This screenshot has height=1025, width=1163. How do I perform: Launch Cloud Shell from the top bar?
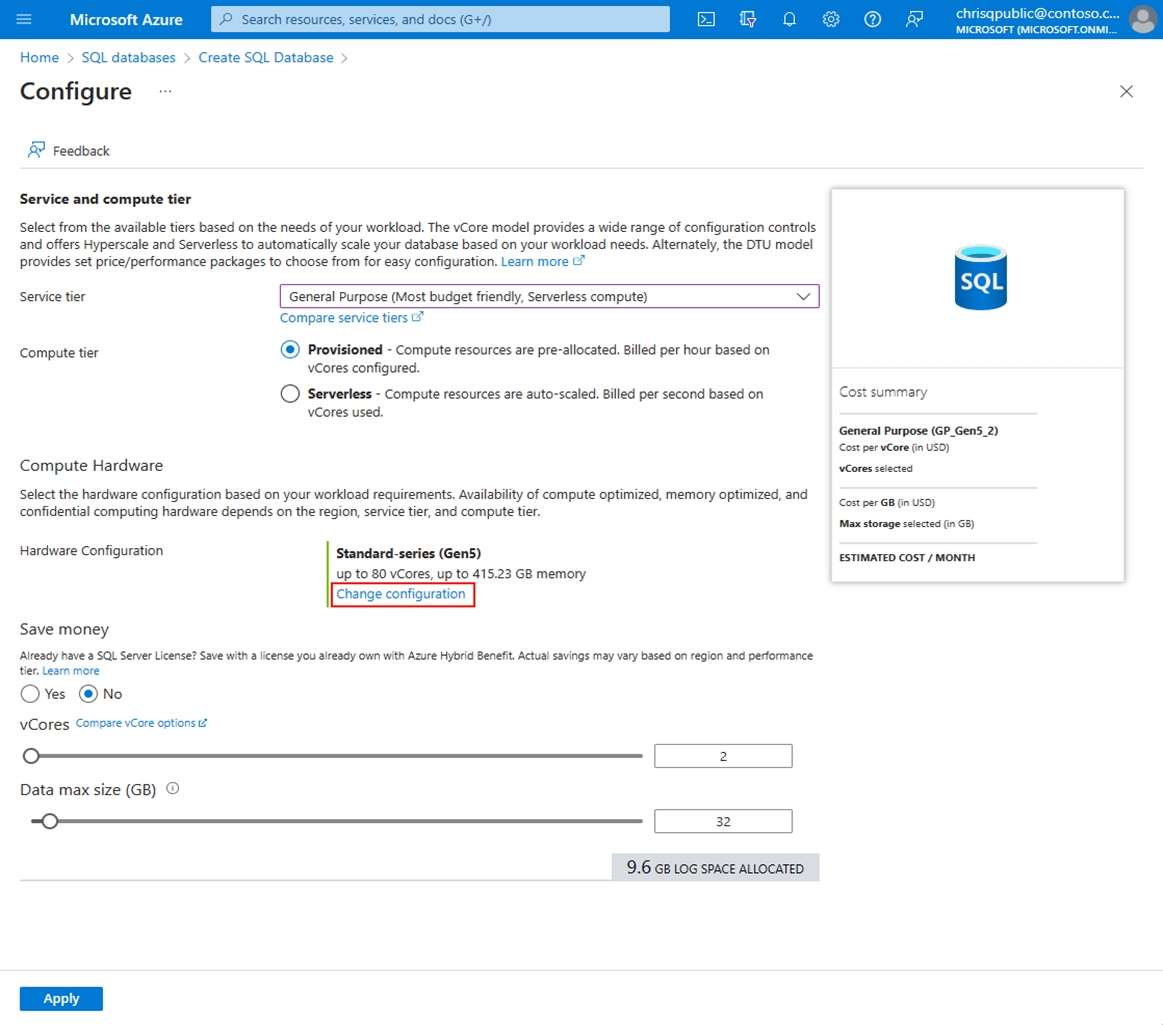pos(706,19)
